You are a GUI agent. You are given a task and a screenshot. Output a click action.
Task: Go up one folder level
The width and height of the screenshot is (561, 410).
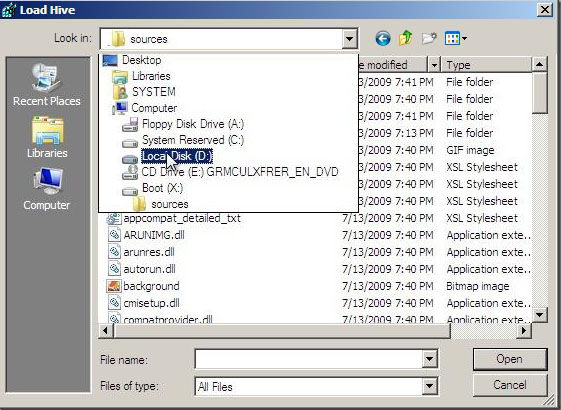[x=405, y=38]
